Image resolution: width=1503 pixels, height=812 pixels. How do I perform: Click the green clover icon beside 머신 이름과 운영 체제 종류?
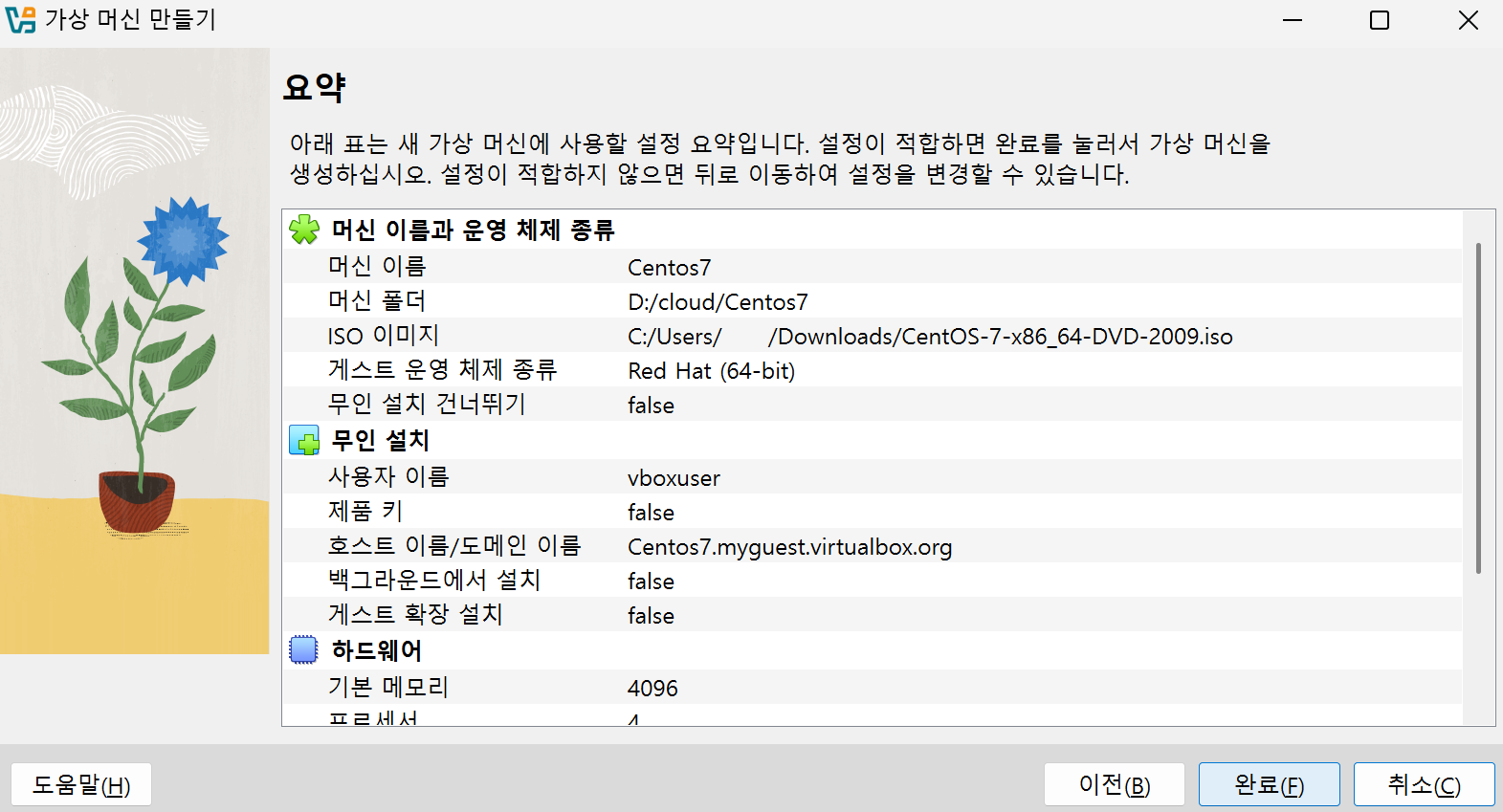pyautogui.click(x=304, y=230)
